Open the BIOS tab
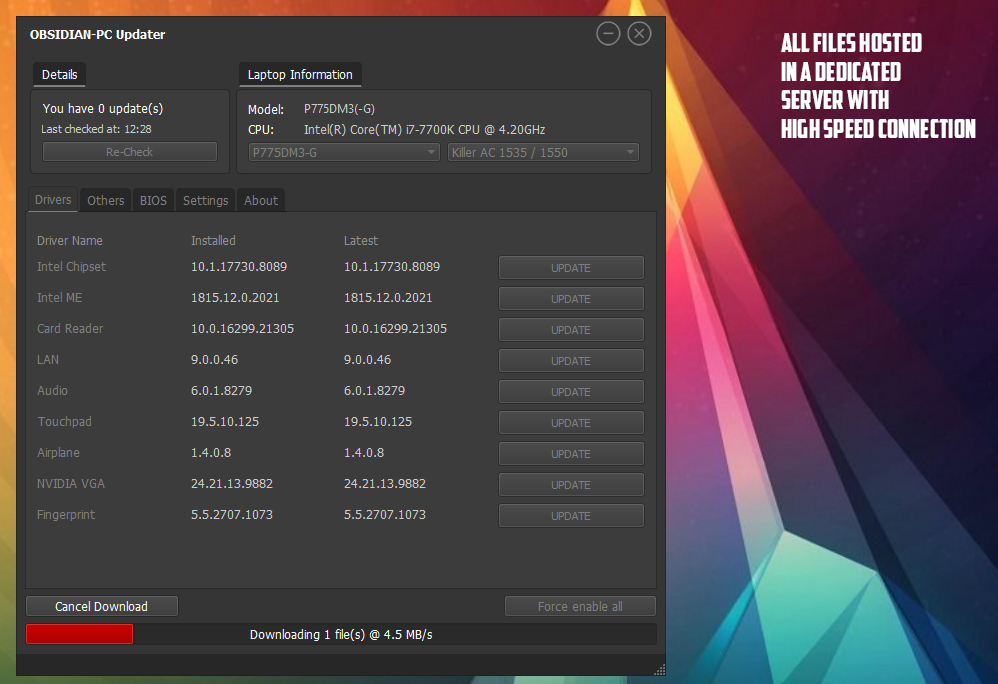 point(153,200)
